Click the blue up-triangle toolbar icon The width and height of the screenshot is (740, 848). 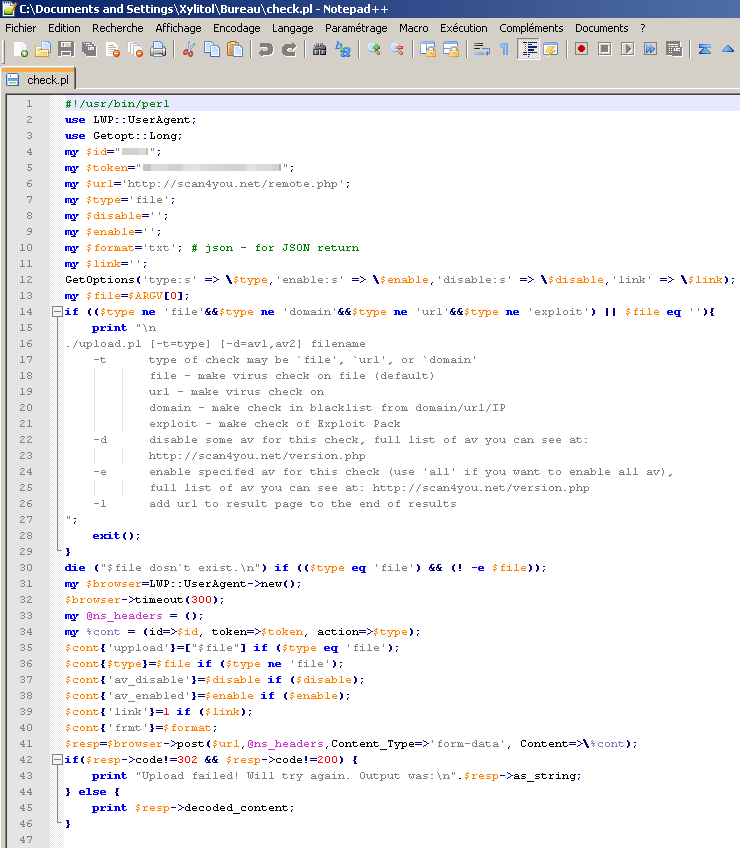728,50
